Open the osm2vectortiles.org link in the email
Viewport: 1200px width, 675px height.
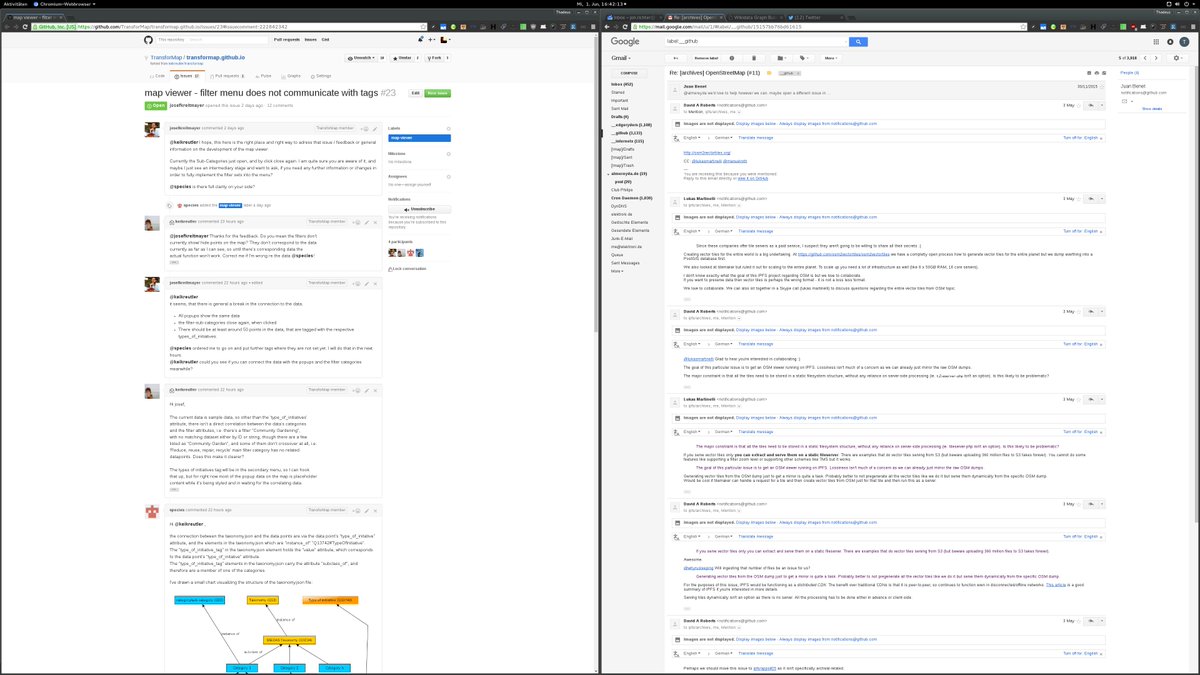click(706, 152)
